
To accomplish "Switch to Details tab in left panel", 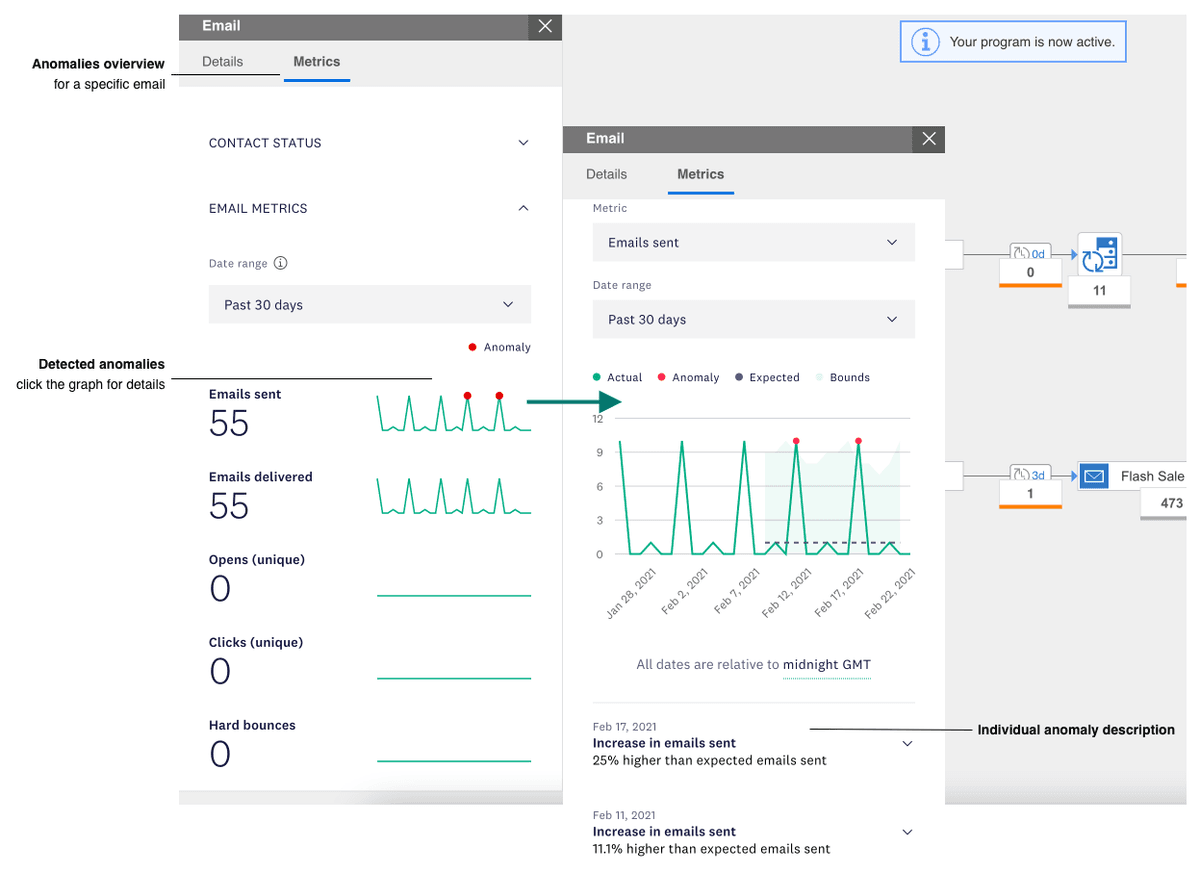I will pos(222,62).
